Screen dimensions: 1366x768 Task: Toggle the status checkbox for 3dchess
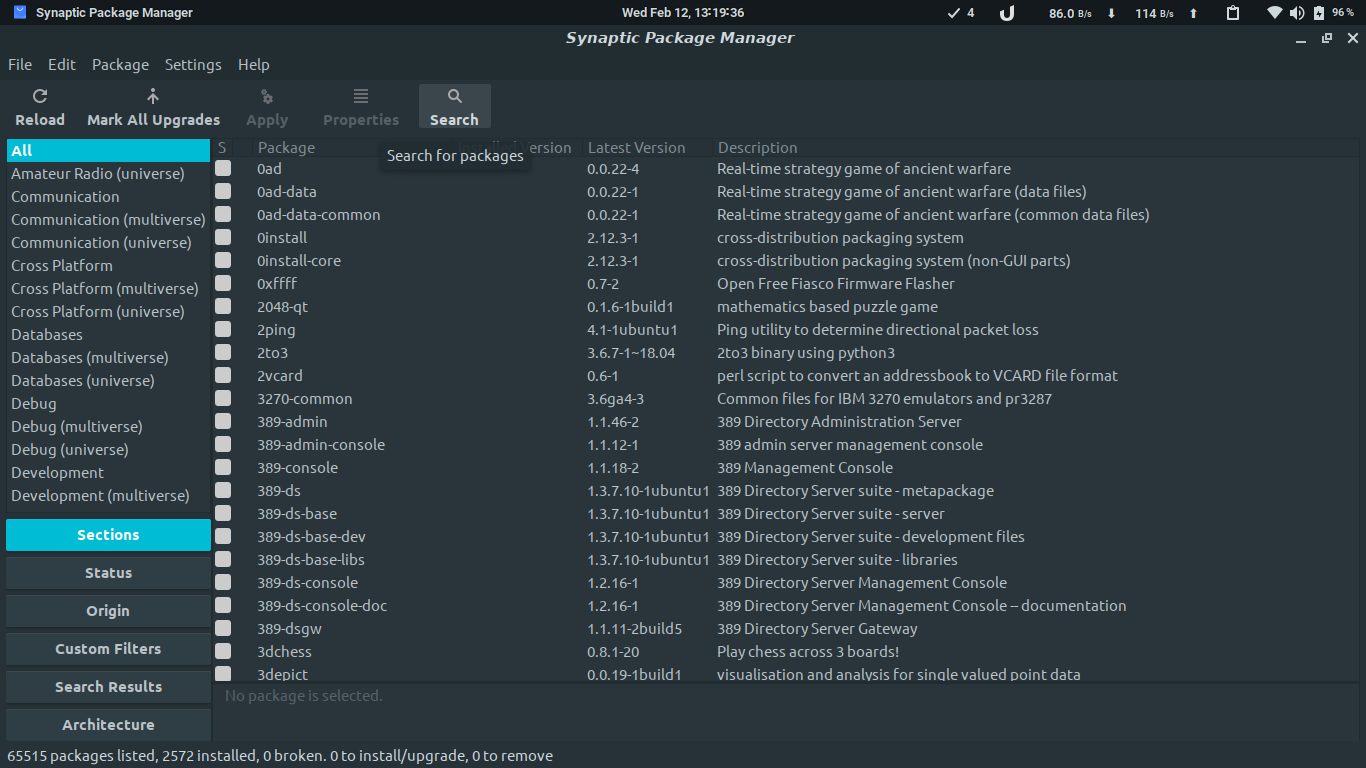coord(223,651)
